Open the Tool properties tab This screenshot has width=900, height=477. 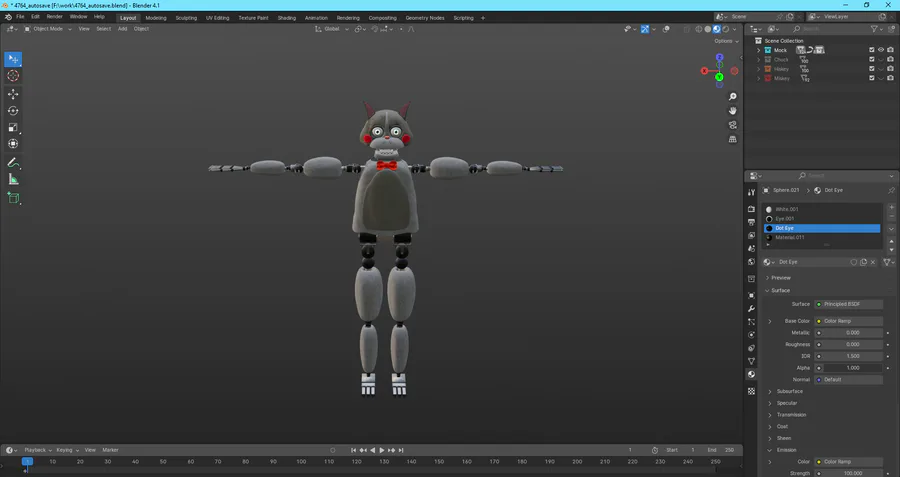click(x=751, y=192)
